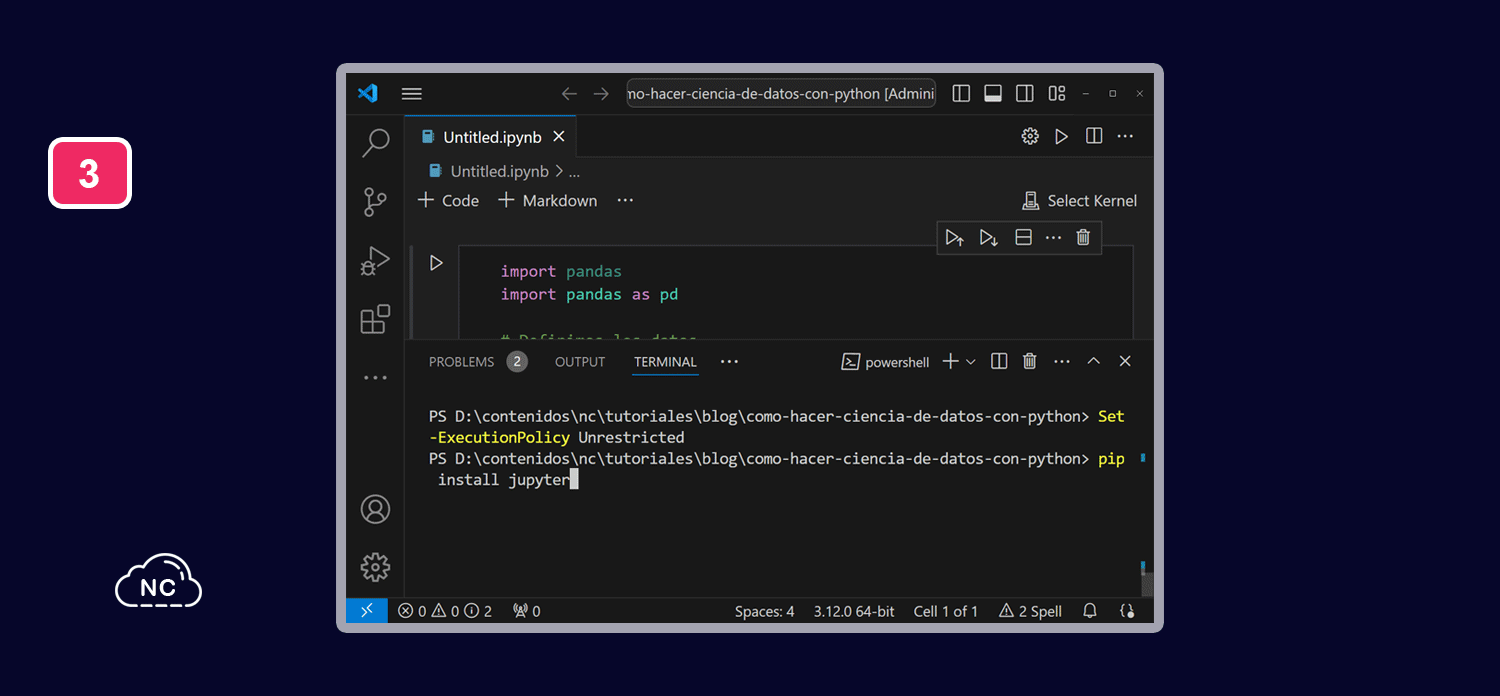1500x696 pixels.
Task: Open the hamburger application menu
Action: click(x=412, y=93)
